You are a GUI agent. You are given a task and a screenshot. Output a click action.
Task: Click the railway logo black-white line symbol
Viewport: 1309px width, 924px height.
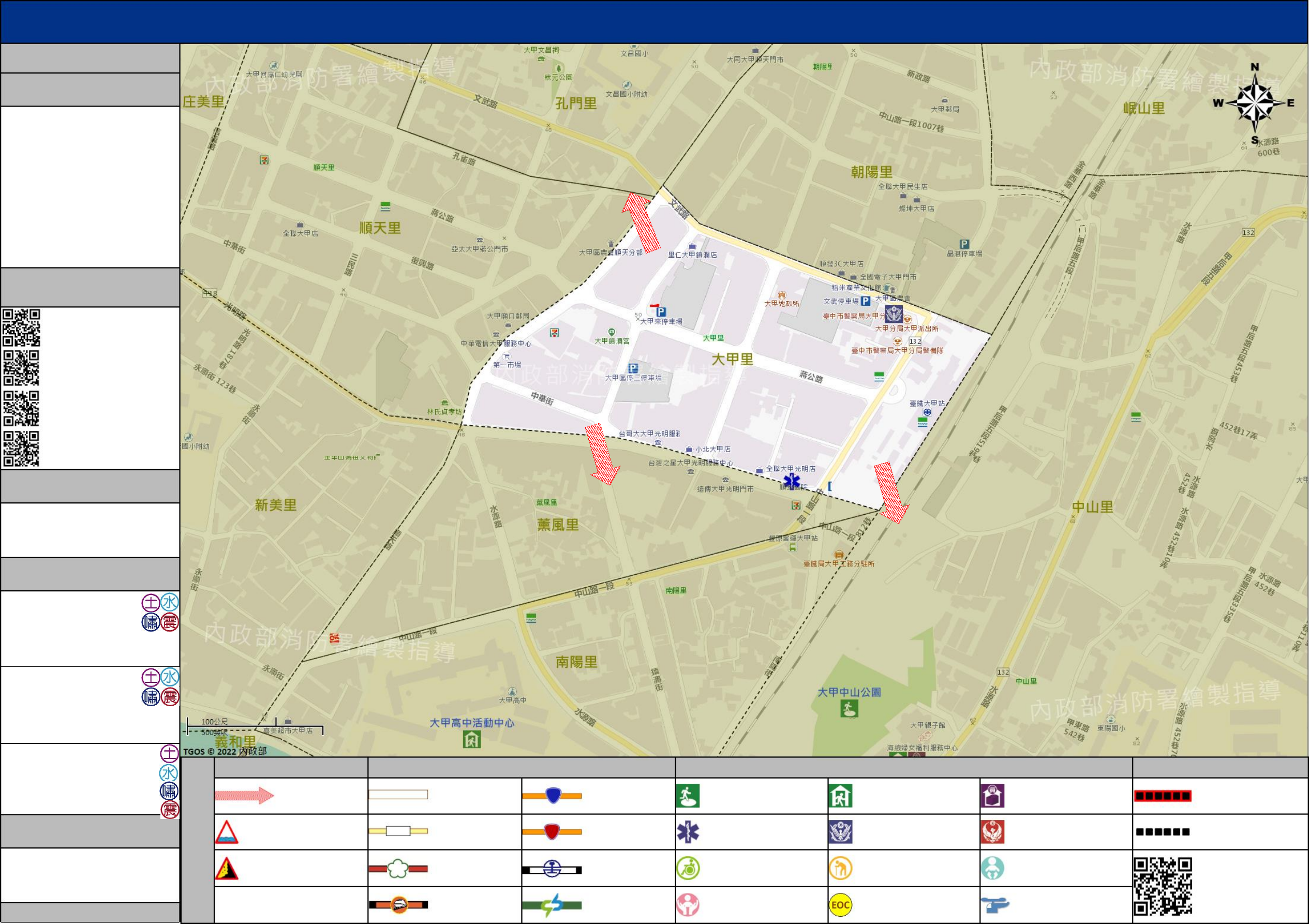pyautogui.click(x=552, y=870)
